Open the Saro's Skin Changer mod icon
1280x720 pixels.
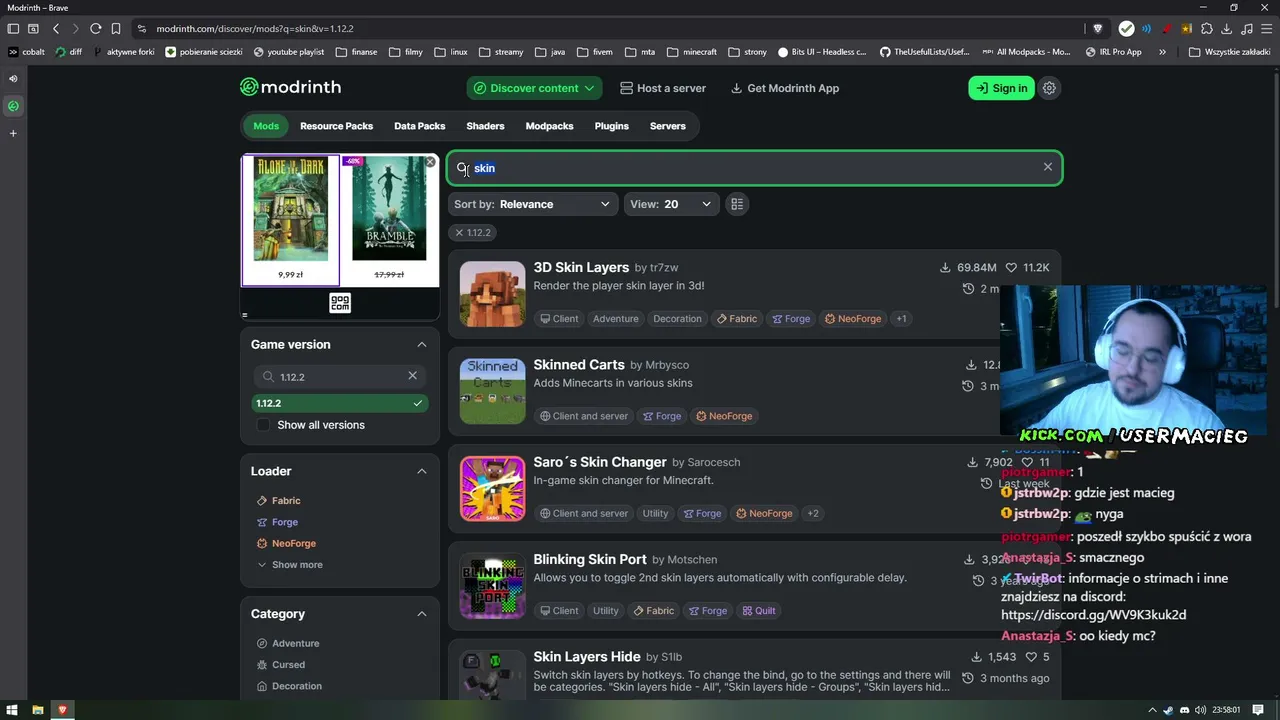point(492,489)
